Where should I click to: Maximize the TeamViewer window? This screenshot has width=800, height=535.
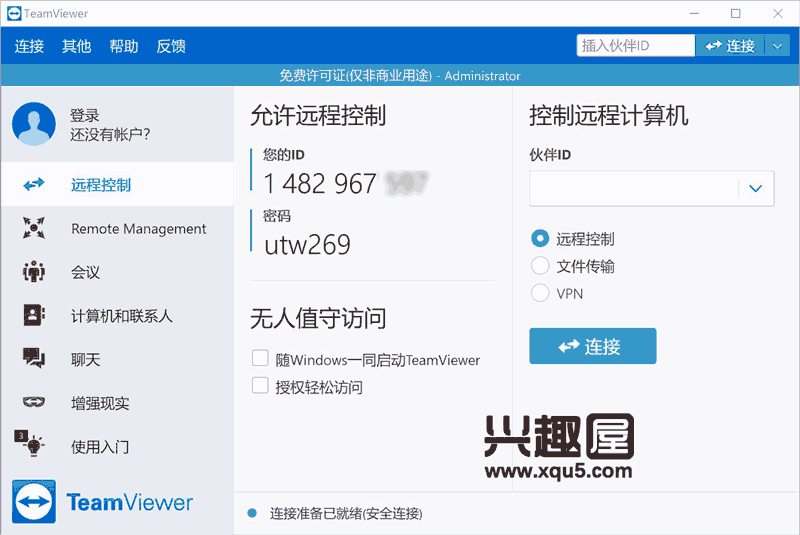(x=736, y=13)
